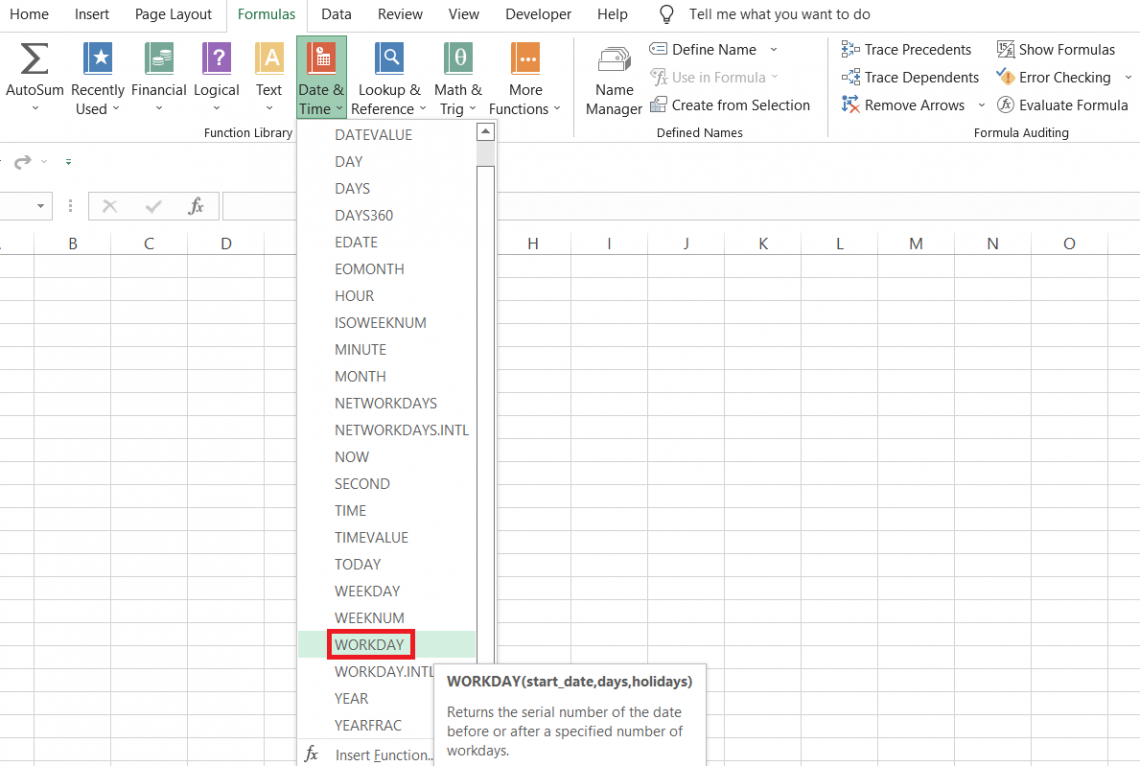
Task: Open the Logical functions list
Action: pos(216,75)
